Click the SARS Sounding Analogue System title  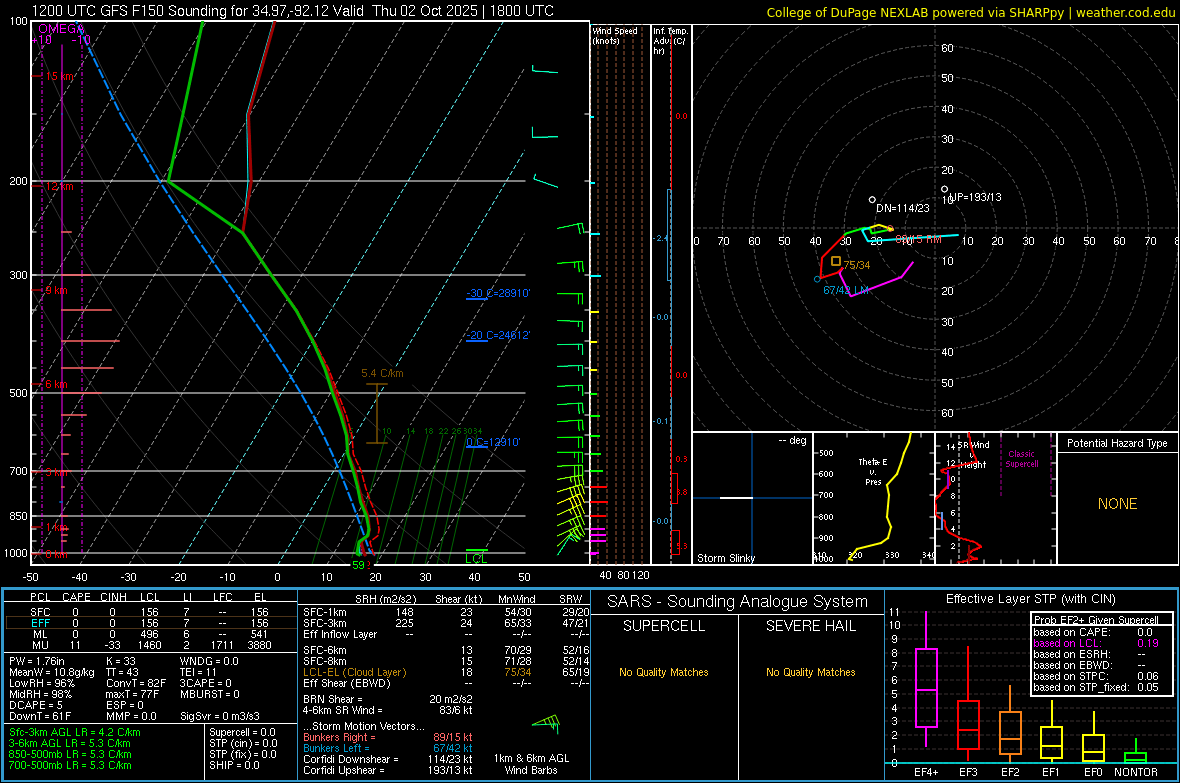click(737, 601)
